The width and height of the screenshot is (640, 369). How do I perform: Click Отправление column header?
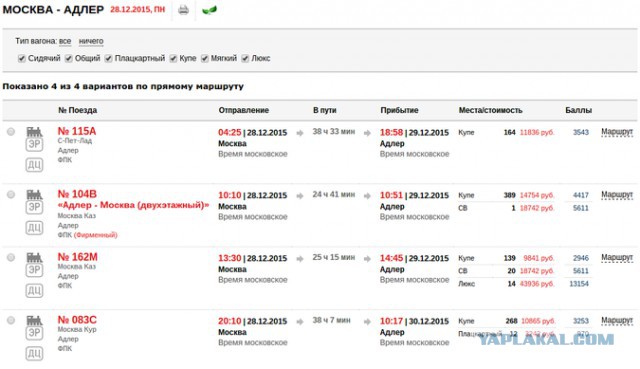[x=244, y=110]
